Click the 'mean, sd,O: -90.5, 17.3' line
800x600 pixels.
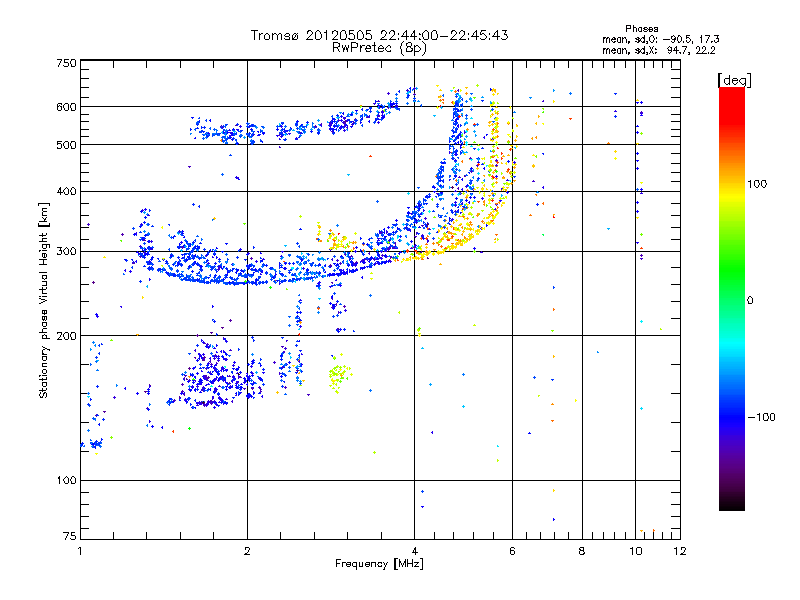point(661,39)
